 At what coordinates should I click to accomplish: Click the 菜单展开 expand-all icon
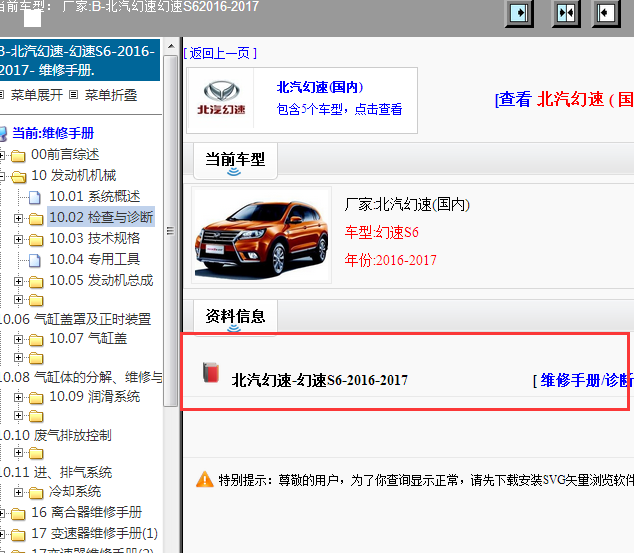(2, 95)
